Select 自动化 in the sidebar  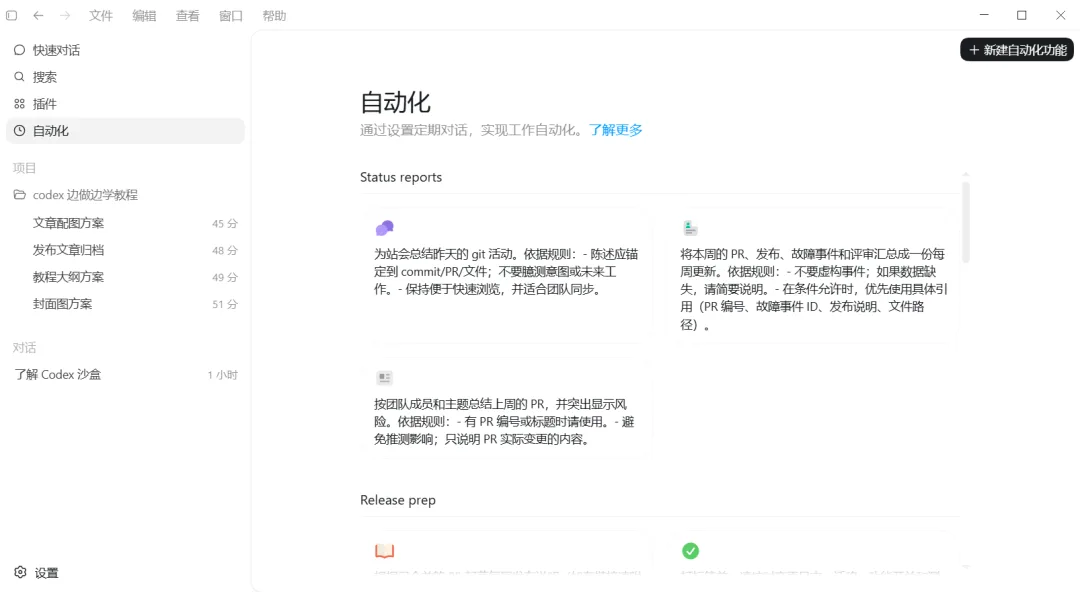(125, 131)
